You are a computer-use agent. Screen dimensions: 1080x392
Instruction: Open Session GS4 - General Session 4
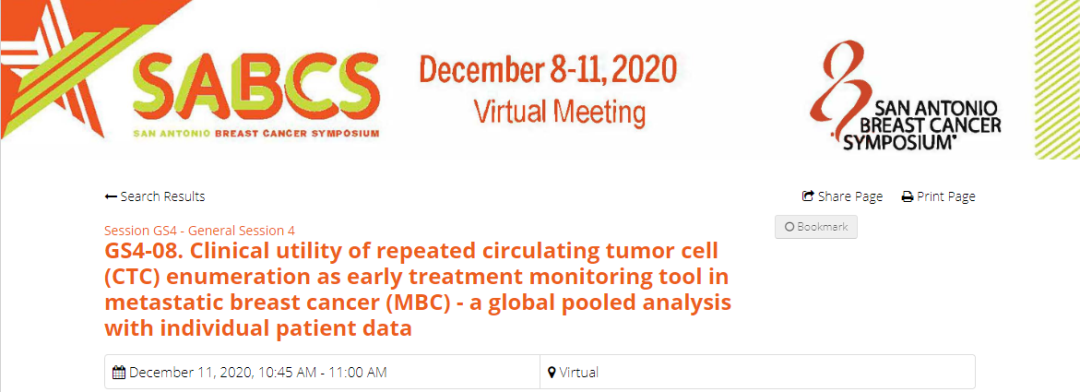[x=200, y=230]
